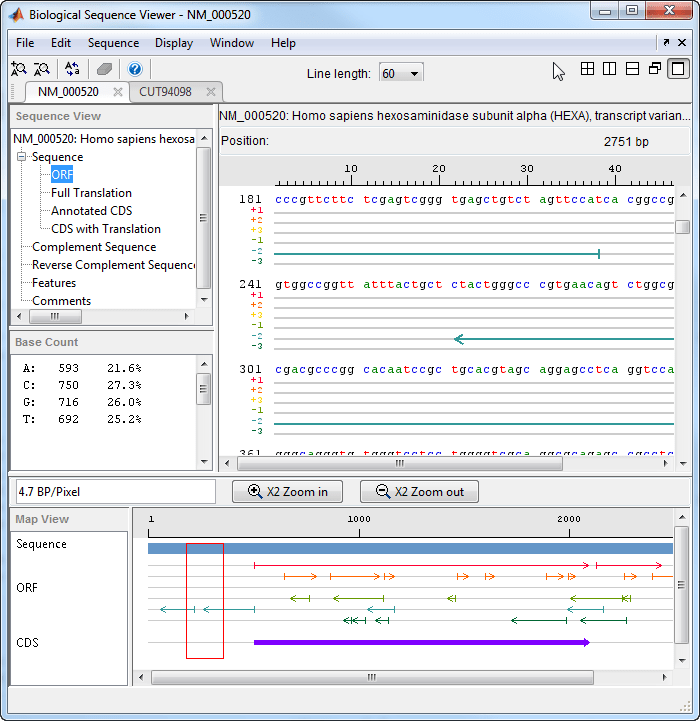Click Map View scroll right arrow
Viewport: 700px width, 721px height.
[665, 677]
